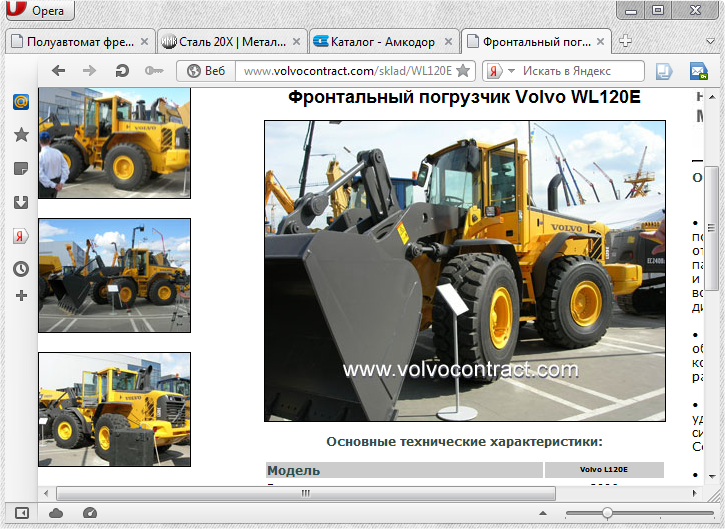This screenshot has height=529, width=725.
Task: Maximize the Opera window
Action: pos(658,10)
